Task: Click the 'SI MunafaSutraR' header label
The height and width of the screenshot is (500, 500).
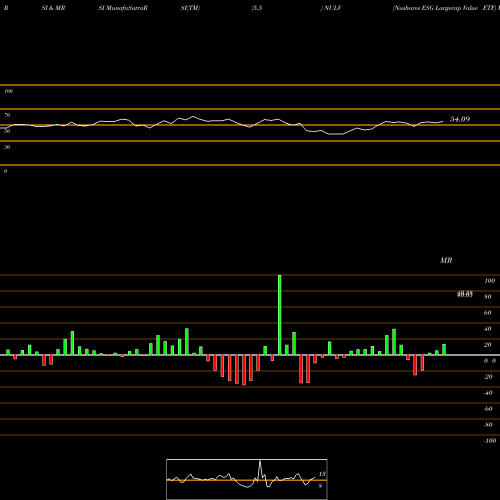Action: pos(123,8)
